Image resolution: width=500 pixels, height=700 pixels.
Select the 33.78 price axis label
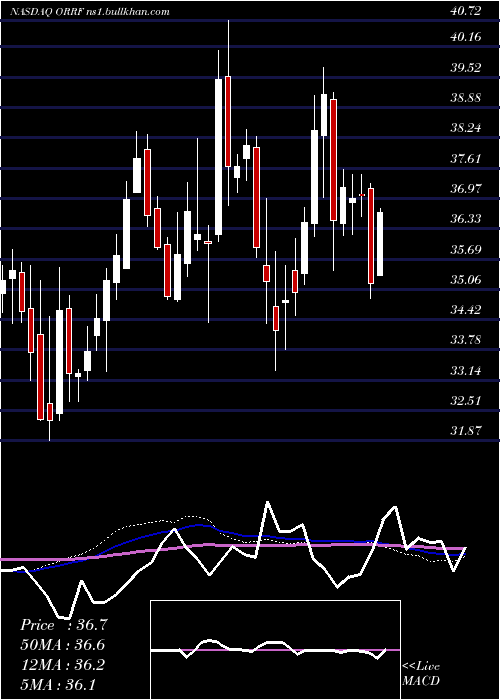[x=466, y=340]
